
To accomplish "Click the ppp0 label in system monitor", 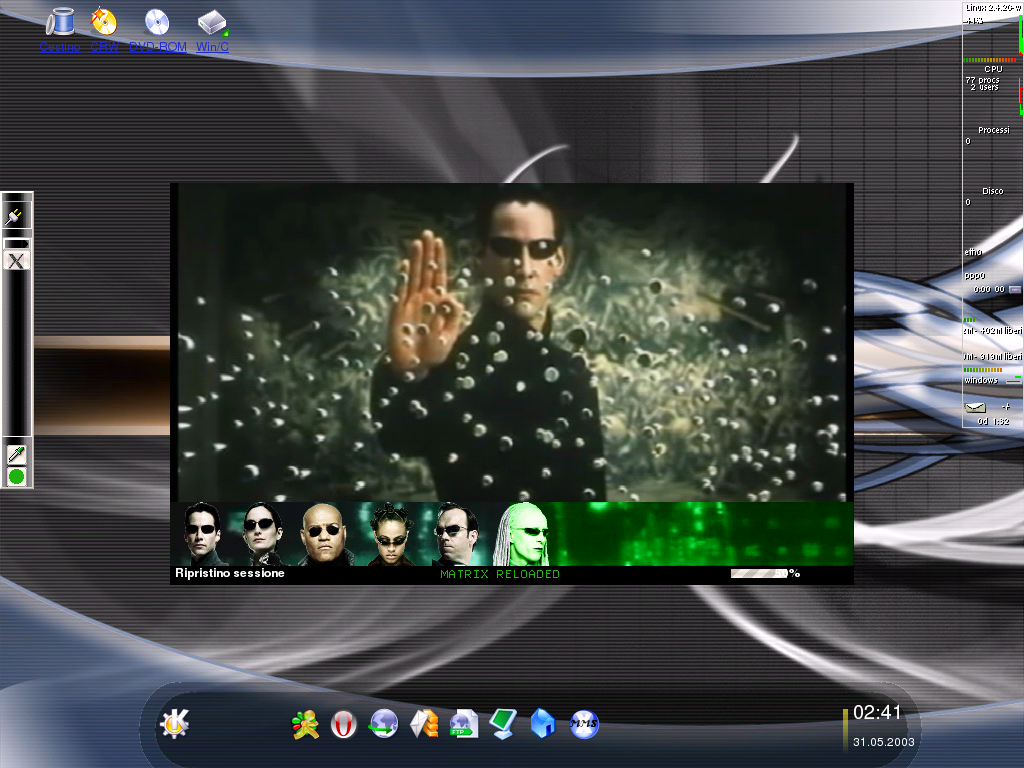I will pyautogui.click(x=974, y=275).
